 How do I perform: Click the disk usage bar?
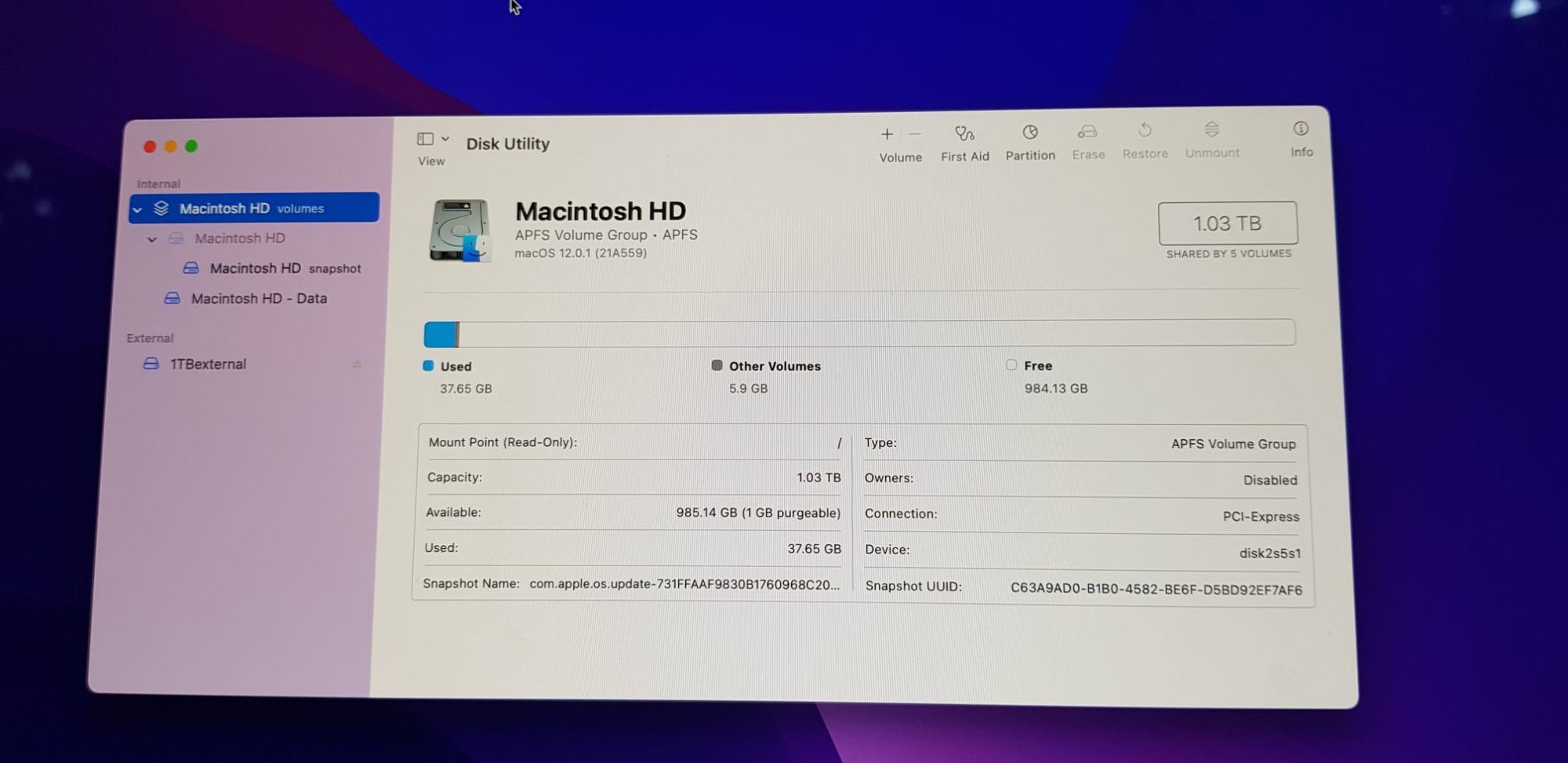859,333
